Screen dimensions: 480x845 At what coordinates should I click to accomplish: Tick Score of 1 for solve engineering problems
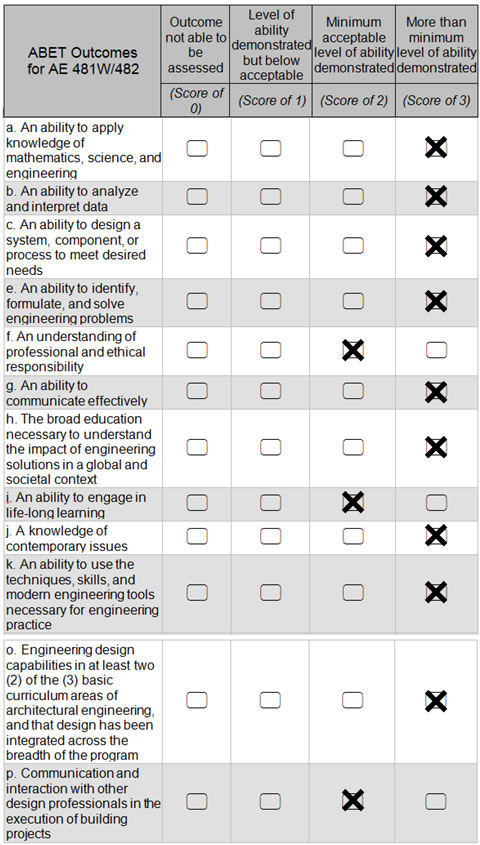(270, 301)
